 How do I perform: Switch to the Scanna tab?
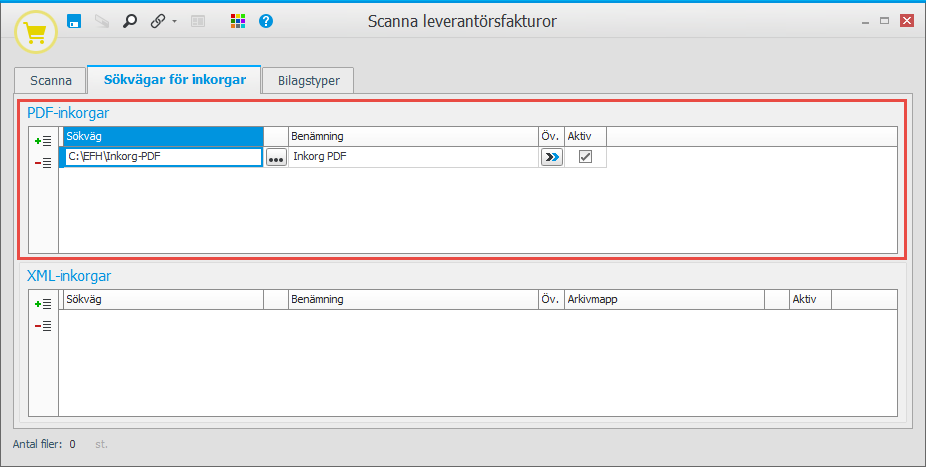coord(51,81)
